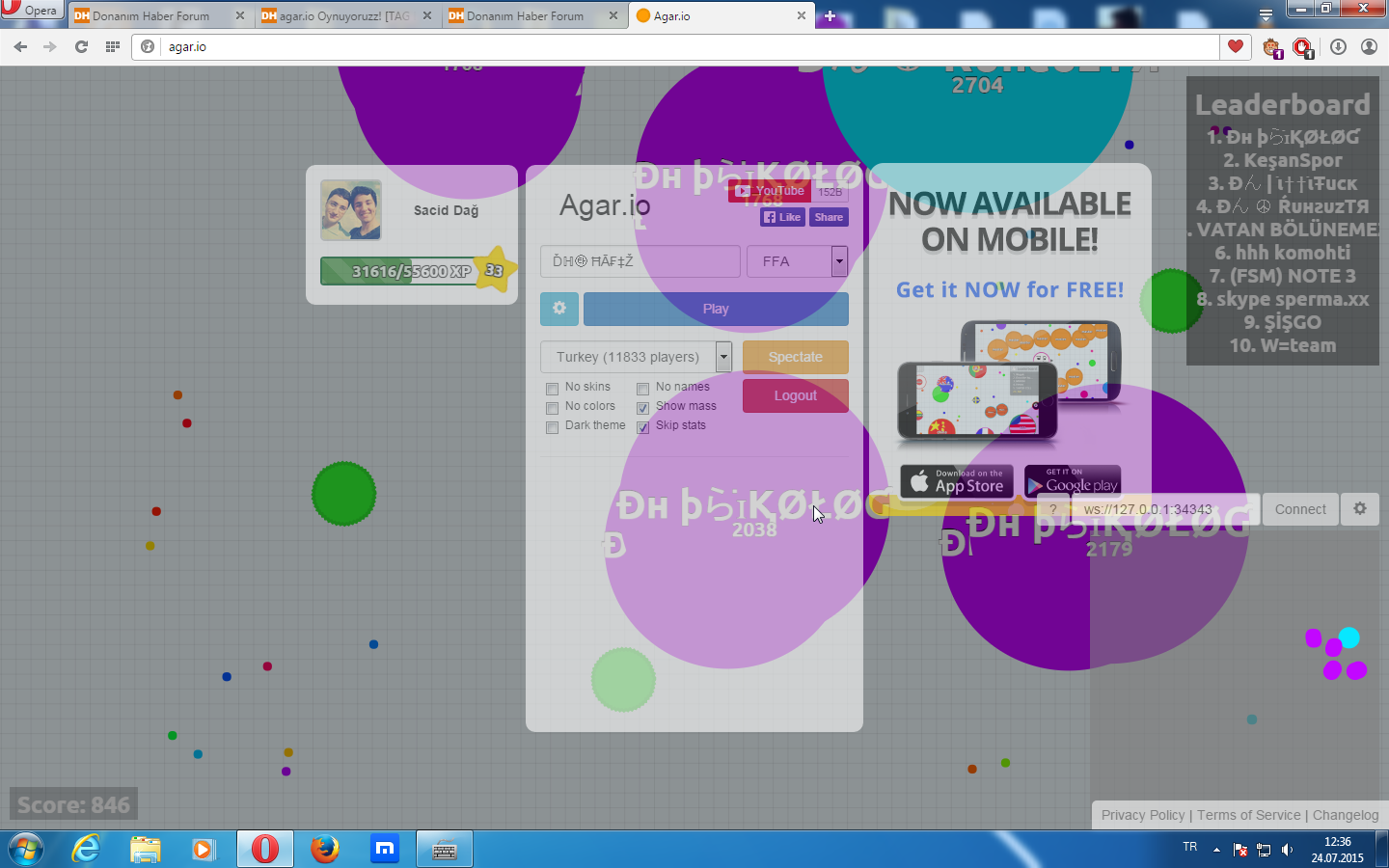1389x868 pixels.
Task: Open Internet Explorer from the taskbar
Action: (86, 850)
